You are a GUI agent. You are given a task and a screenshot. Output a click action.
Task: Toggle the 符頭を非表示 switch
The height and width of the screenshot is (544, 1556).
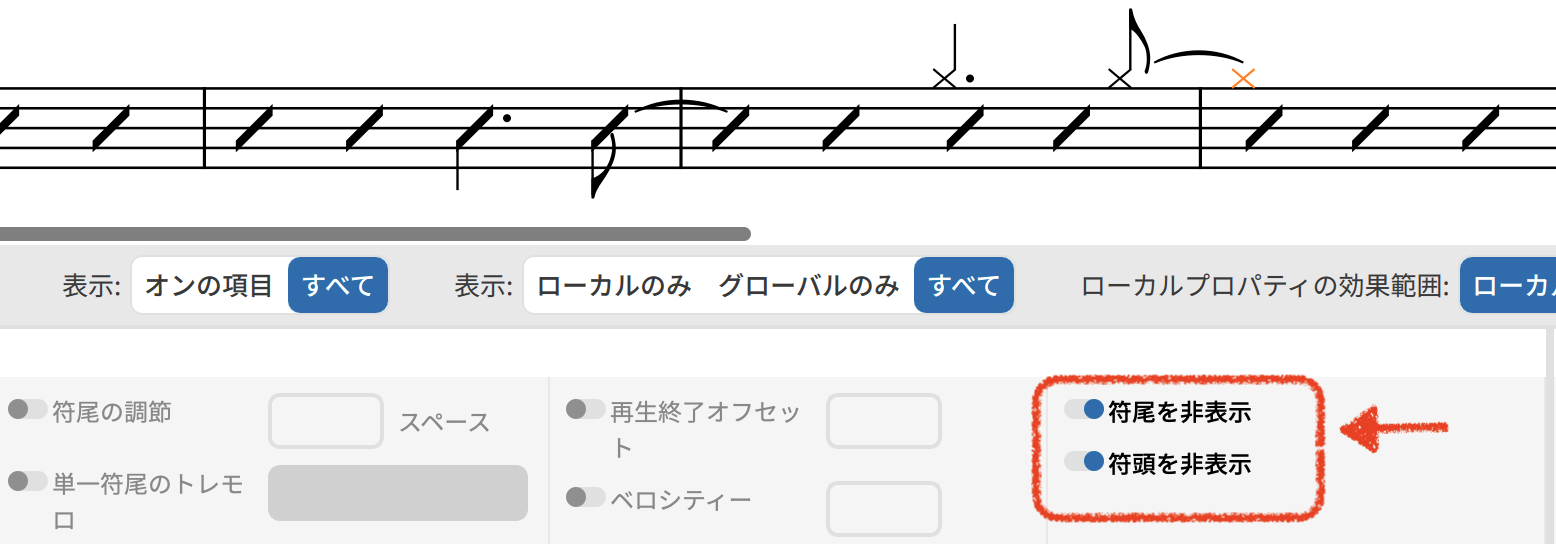1084,462
